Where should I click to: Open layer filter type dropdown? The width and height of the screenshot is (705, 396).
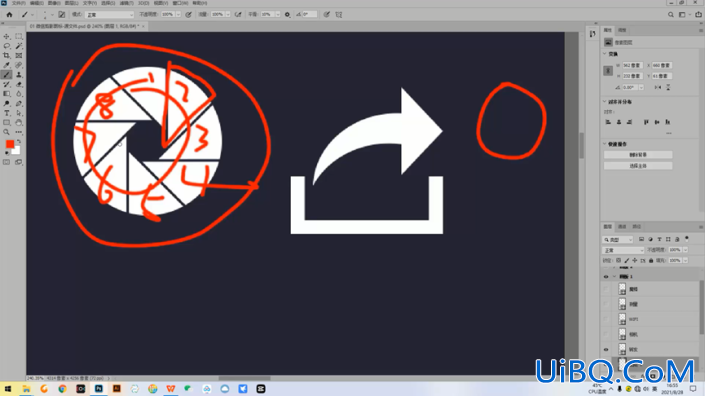click(x=617, y=240)
